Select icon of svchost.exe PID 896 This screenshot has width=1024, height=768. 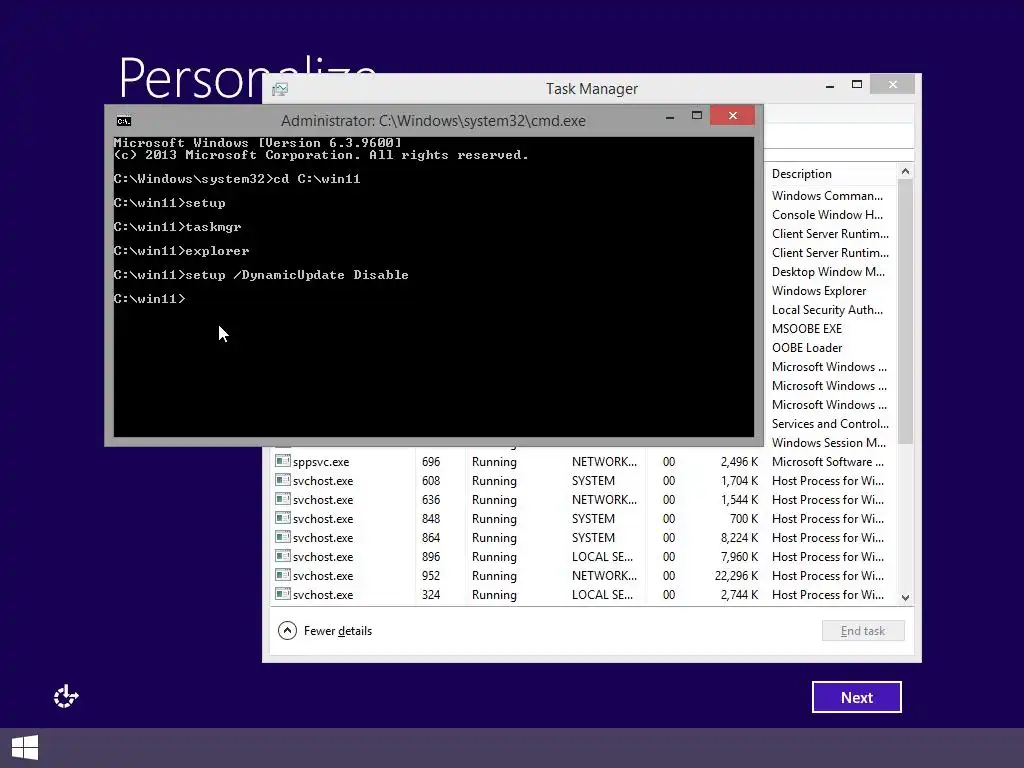point(283,556)
